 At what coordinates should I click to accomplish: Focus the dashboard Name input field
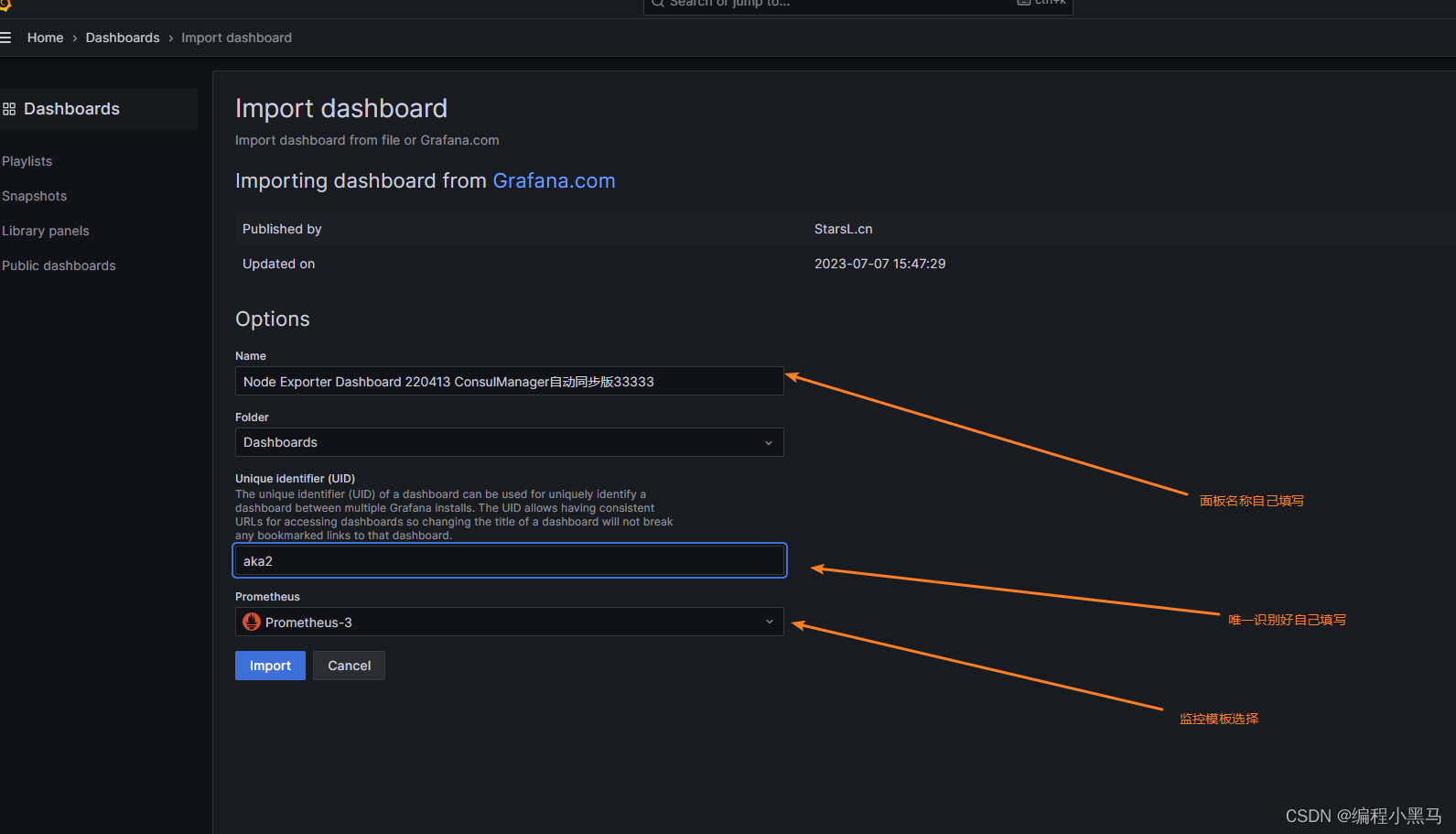tap(509, 381)
